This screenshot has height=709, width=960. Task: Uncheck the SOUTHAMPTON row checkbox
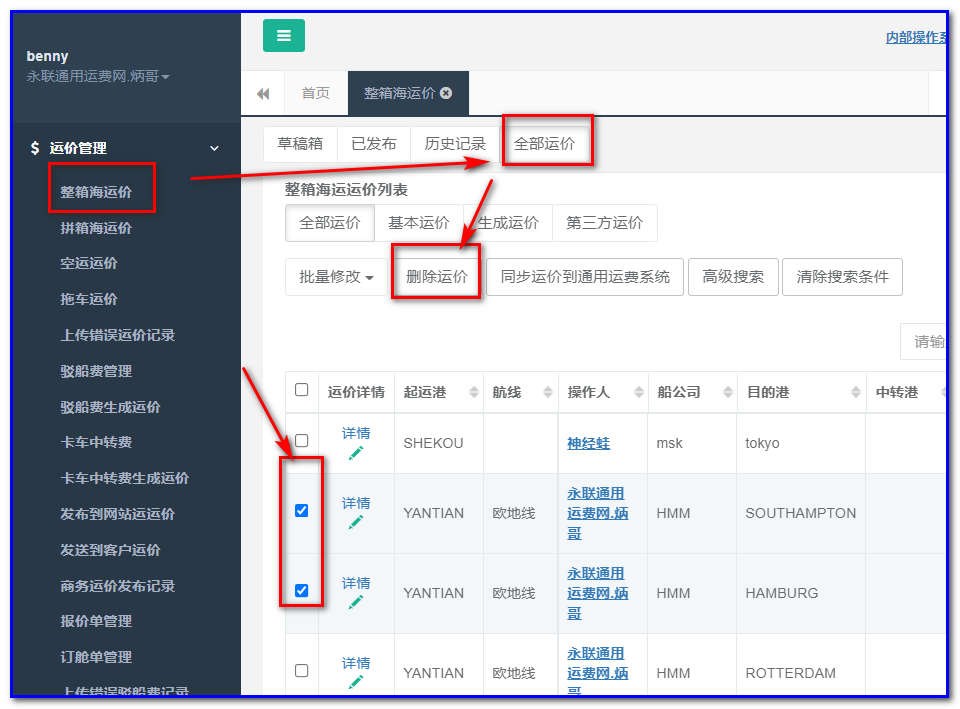tap(301, 513)
